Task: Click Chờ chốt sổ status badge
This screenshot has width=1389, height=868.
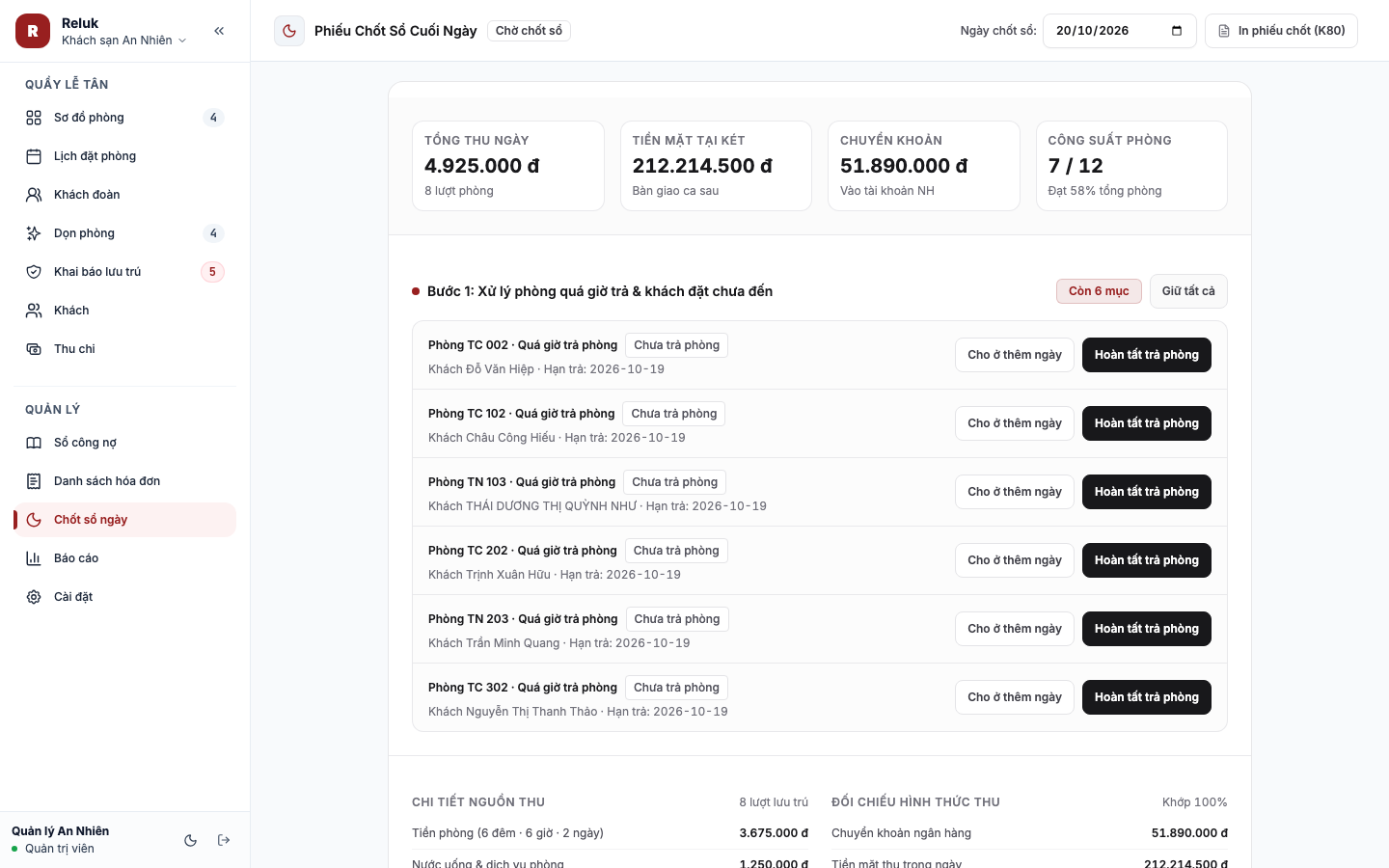Action: 529,31
